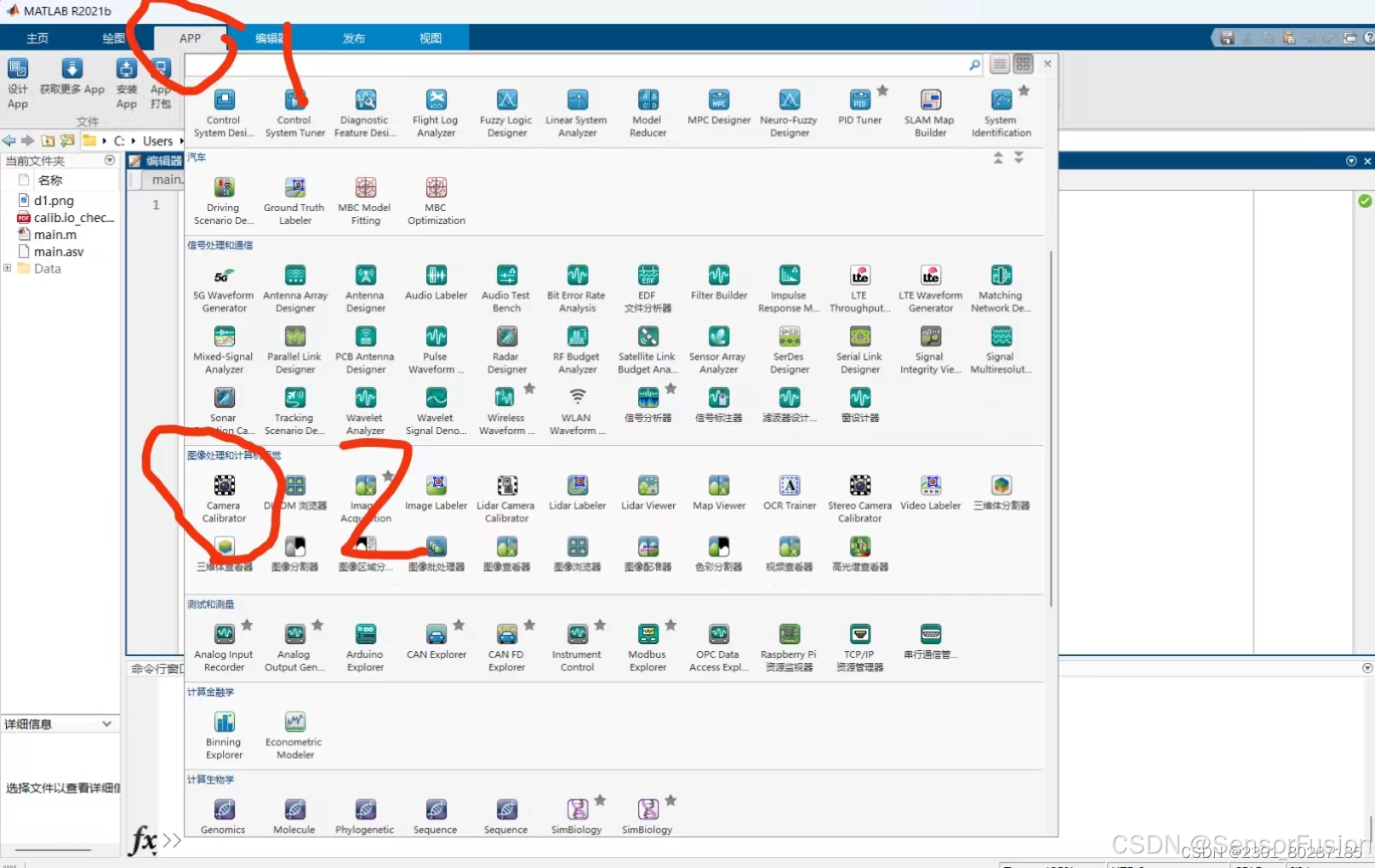
Task: Click the 安装 App button
Action: (126, 83)
